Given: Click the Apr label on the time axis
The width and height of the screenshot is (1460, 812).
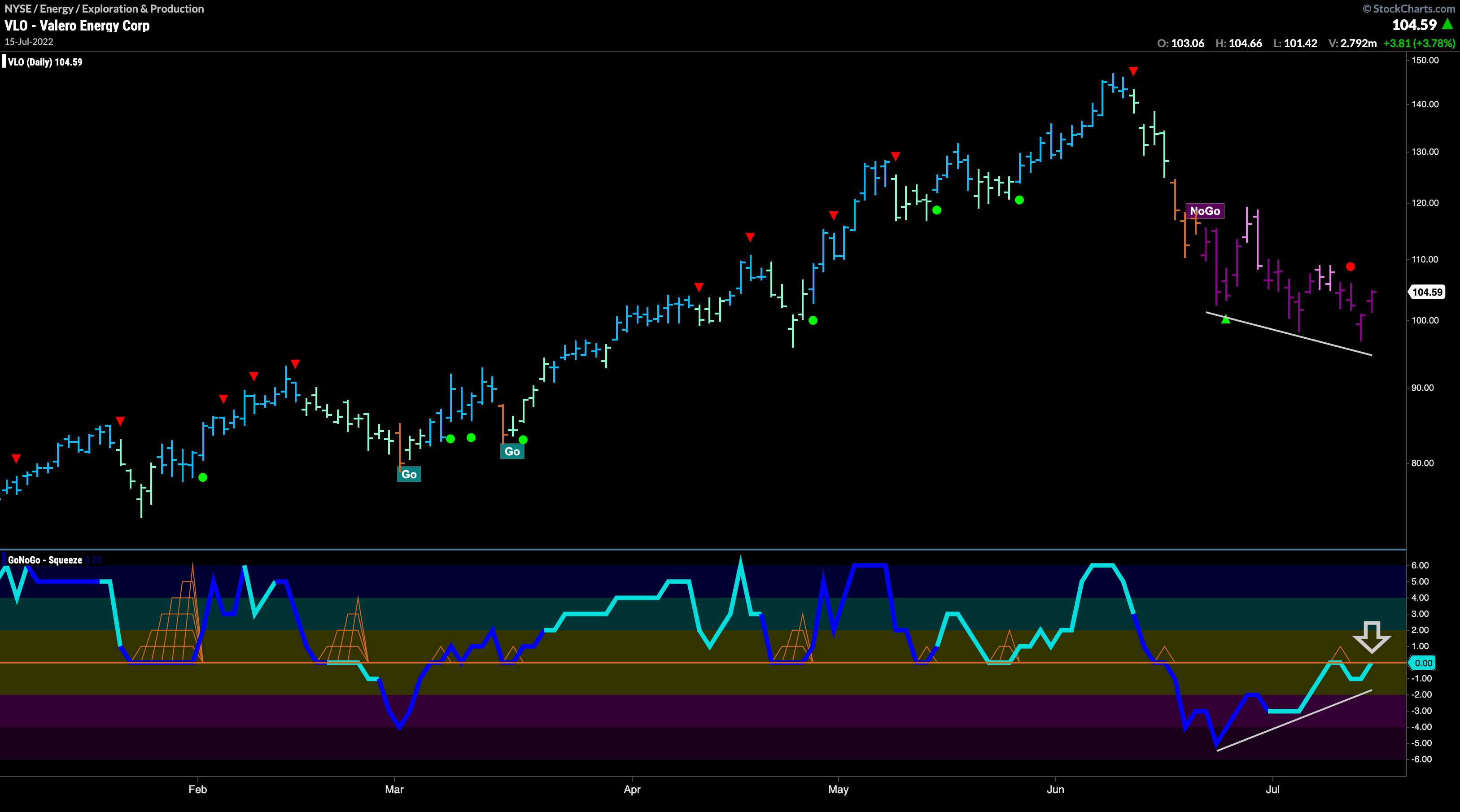Looking at the screenshot, I should click(x=632, y=789).
